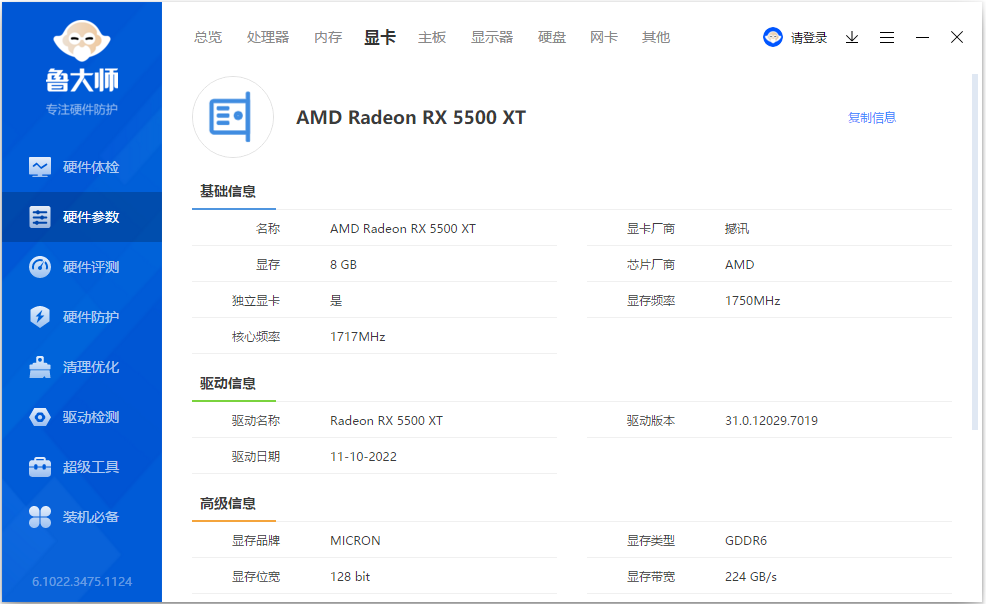The image size is (987, 608).
Task: Open 装机必备 essentials section
Action: 82,517
